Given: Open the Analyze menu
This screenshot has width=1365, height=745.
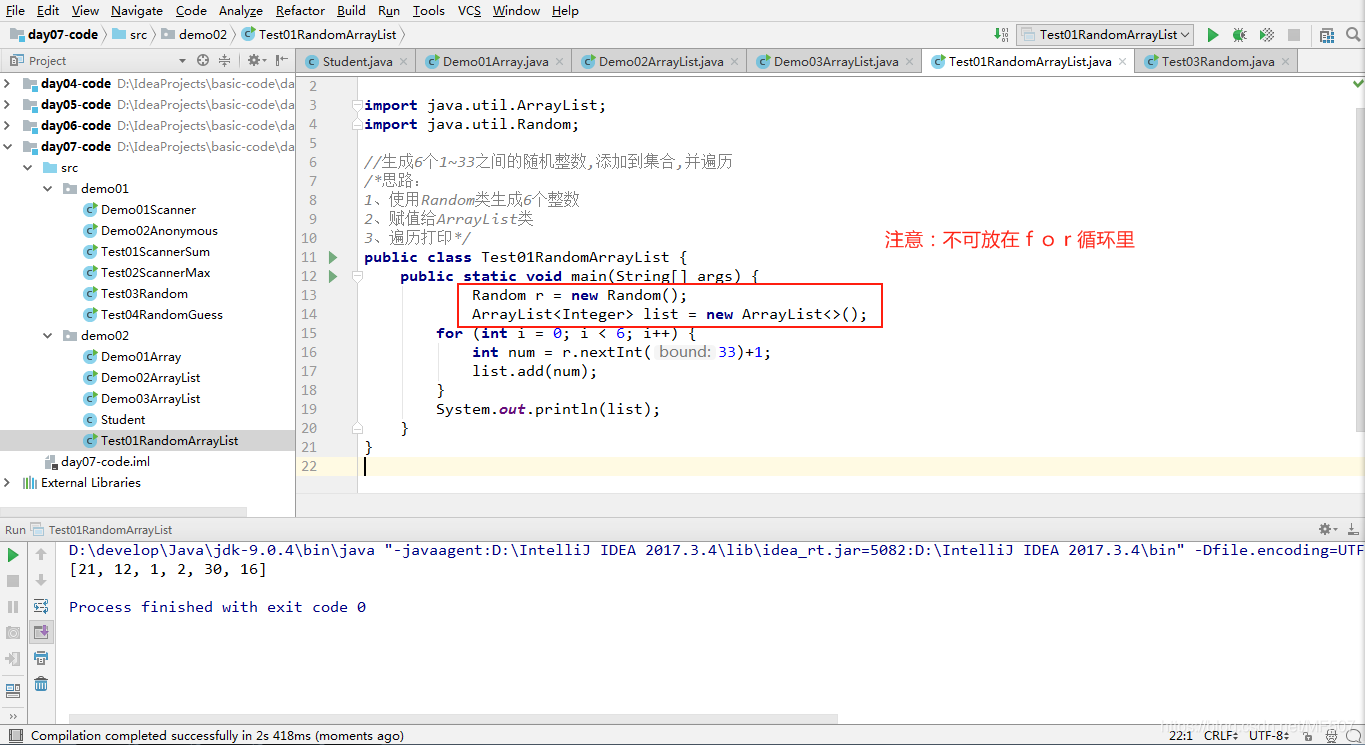Looking at the screenshot, I should coord(240,10).
